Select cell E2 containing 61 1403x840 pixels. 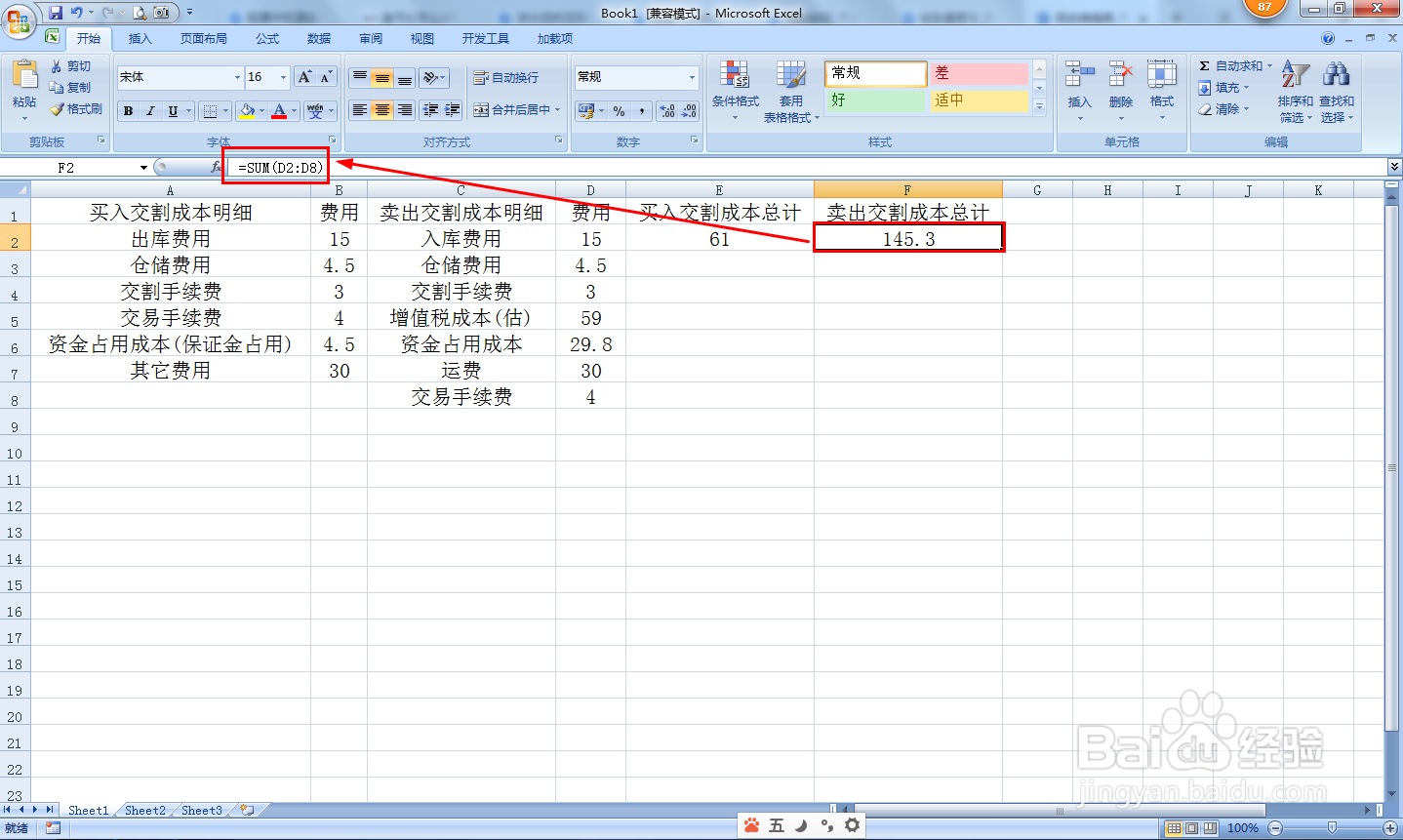pos(720,239)
